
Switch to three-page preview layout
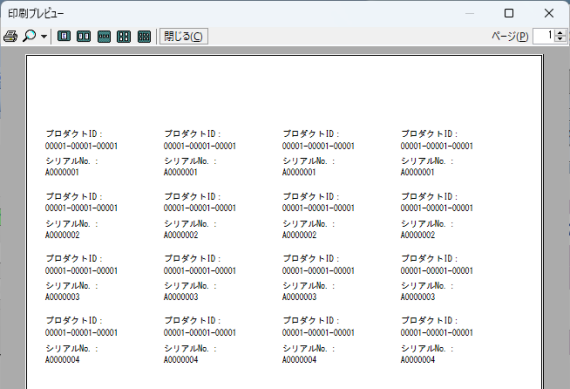pyautogui.click(x=104, y=36)
